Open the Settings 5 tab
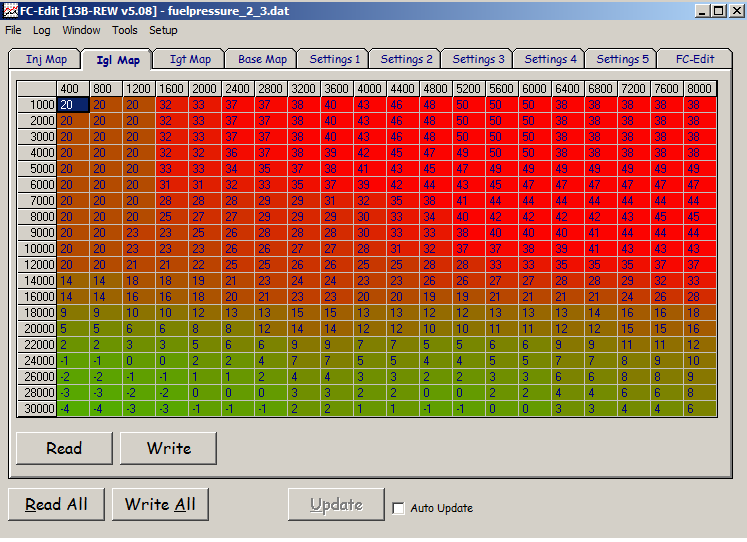The height and width of the screenshot is (542, 747). 622,59
